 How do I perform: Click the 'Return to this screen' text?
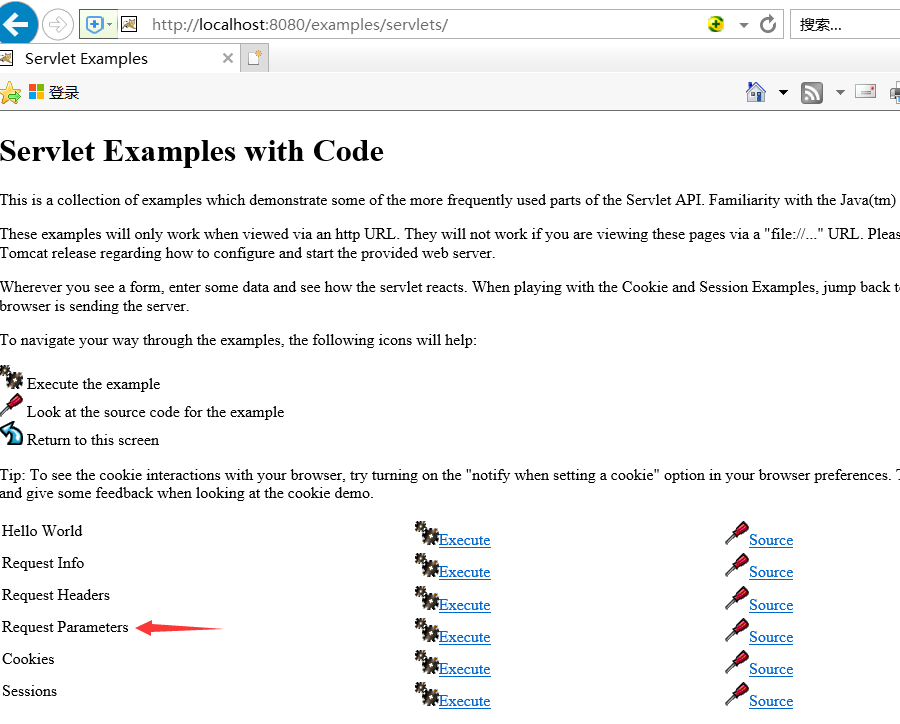click(x=93, y=440)
